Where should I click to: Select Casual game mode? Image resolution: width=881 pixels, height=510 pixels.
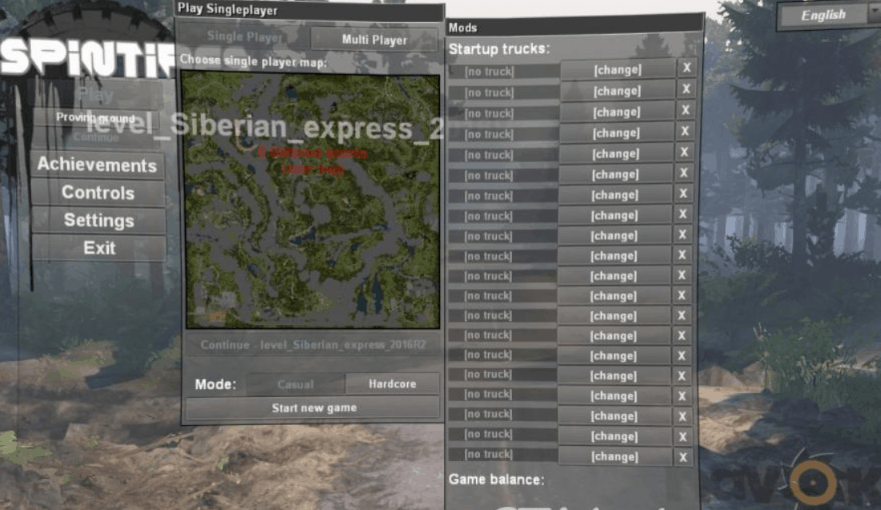point(295,384)
